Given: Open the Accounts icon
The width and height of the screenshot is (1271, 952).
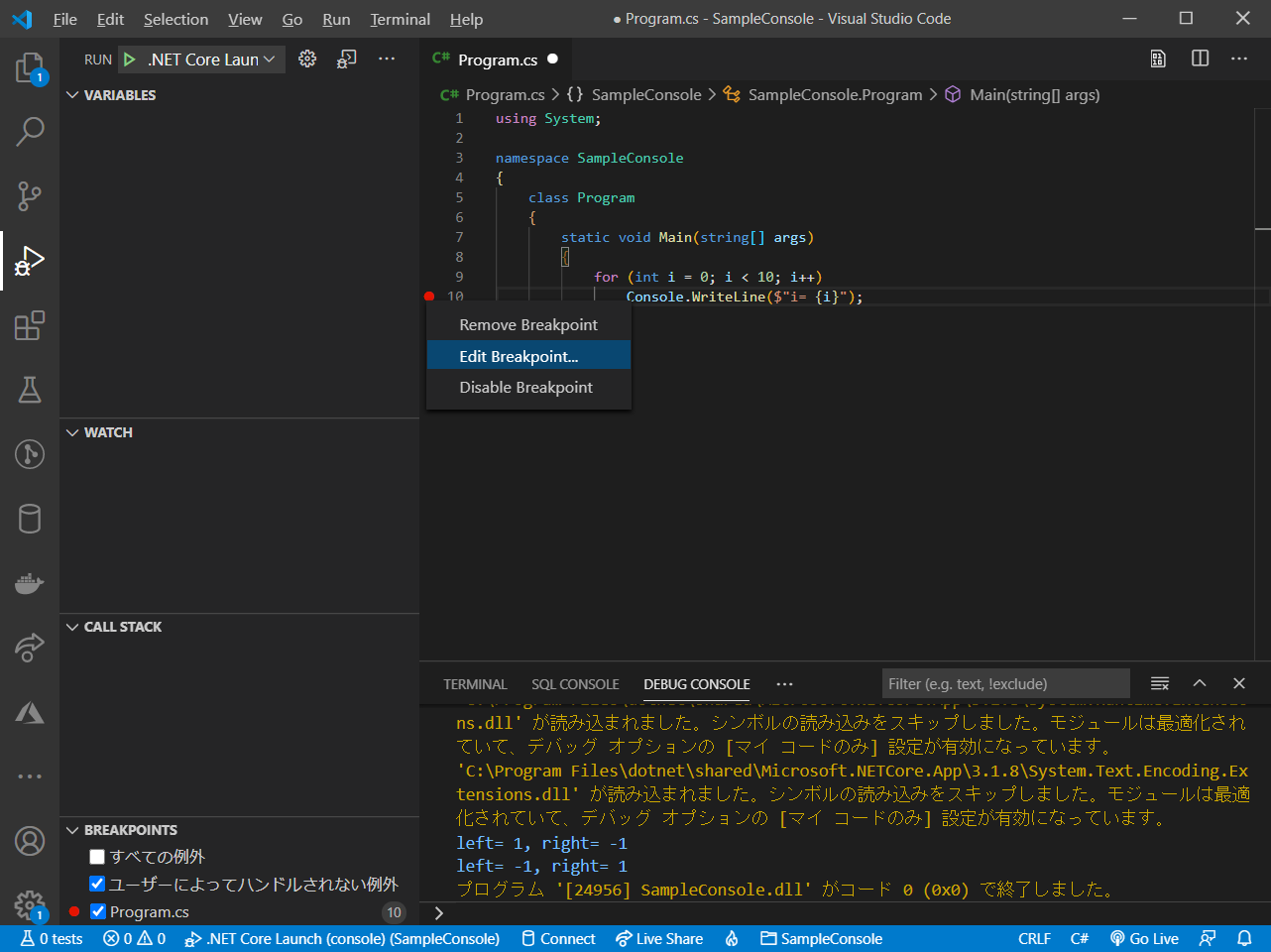Looking at the screenshot, I should tap(30, 841).
